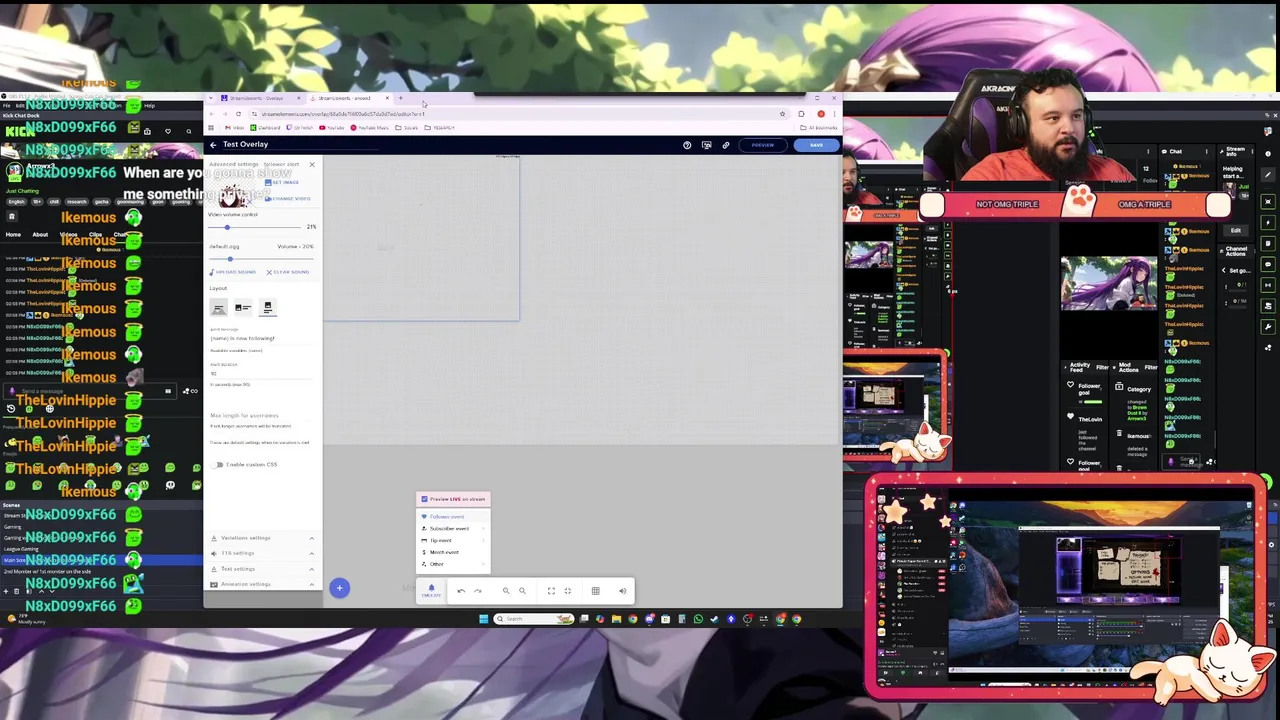Viewport: 1280px width, 720px height.
Task: Click NOT OMG TRIPLE poll option
Action: click(1007, 204)
